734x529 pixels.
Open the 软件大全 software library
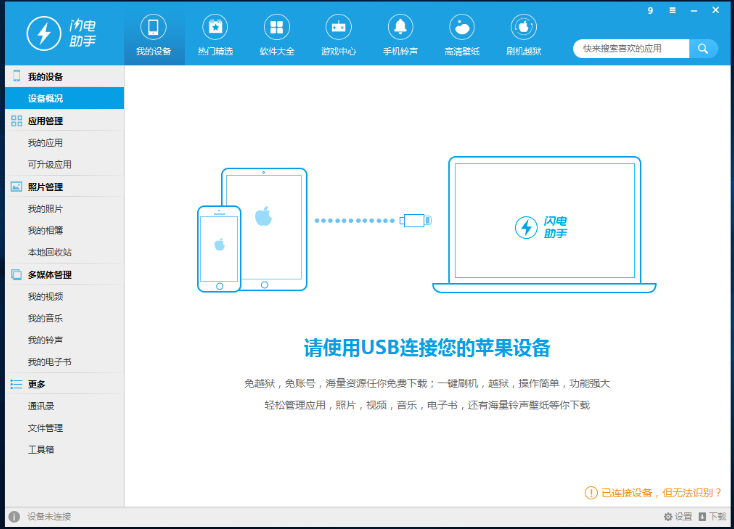[x=277, y=35]
